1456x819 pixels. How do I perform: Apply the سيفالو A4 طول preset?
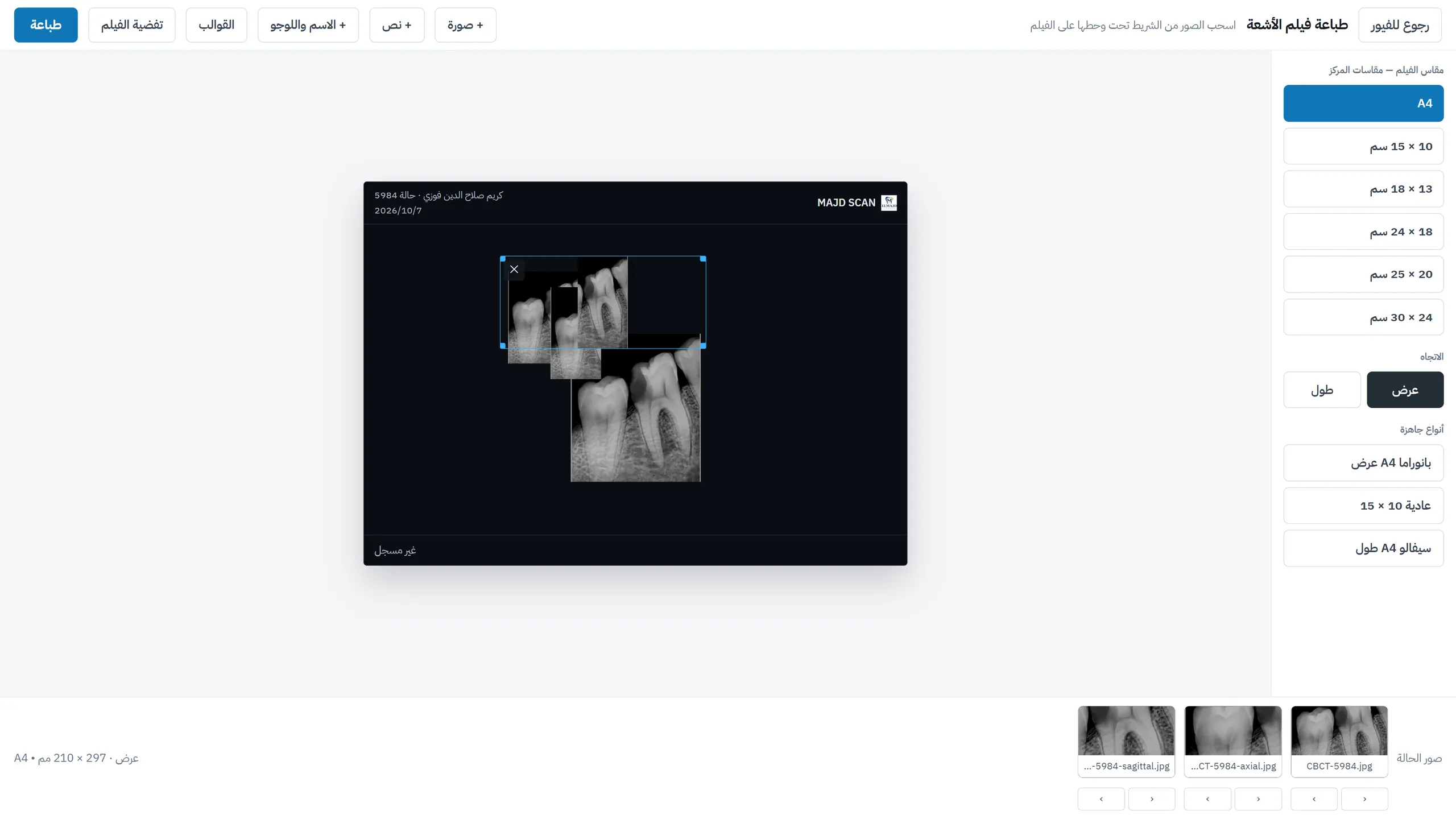pyautogui.click(x=1363, y=548)
